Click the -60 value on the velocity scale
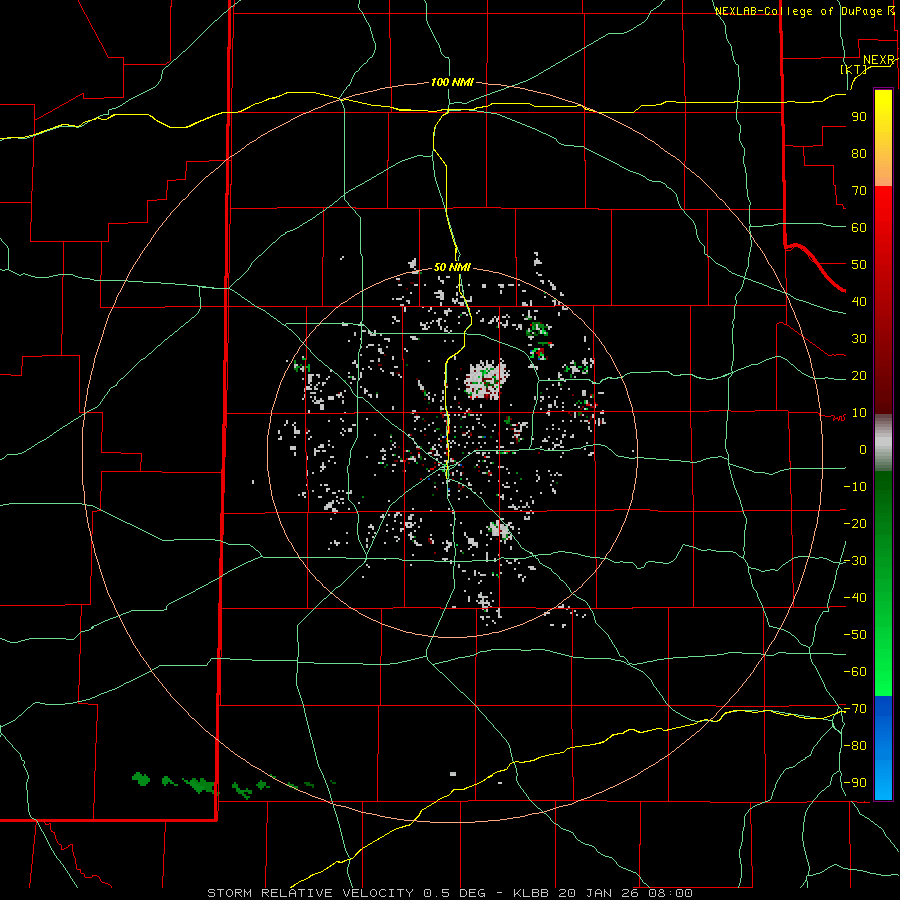900x900 pixels. 855,672
